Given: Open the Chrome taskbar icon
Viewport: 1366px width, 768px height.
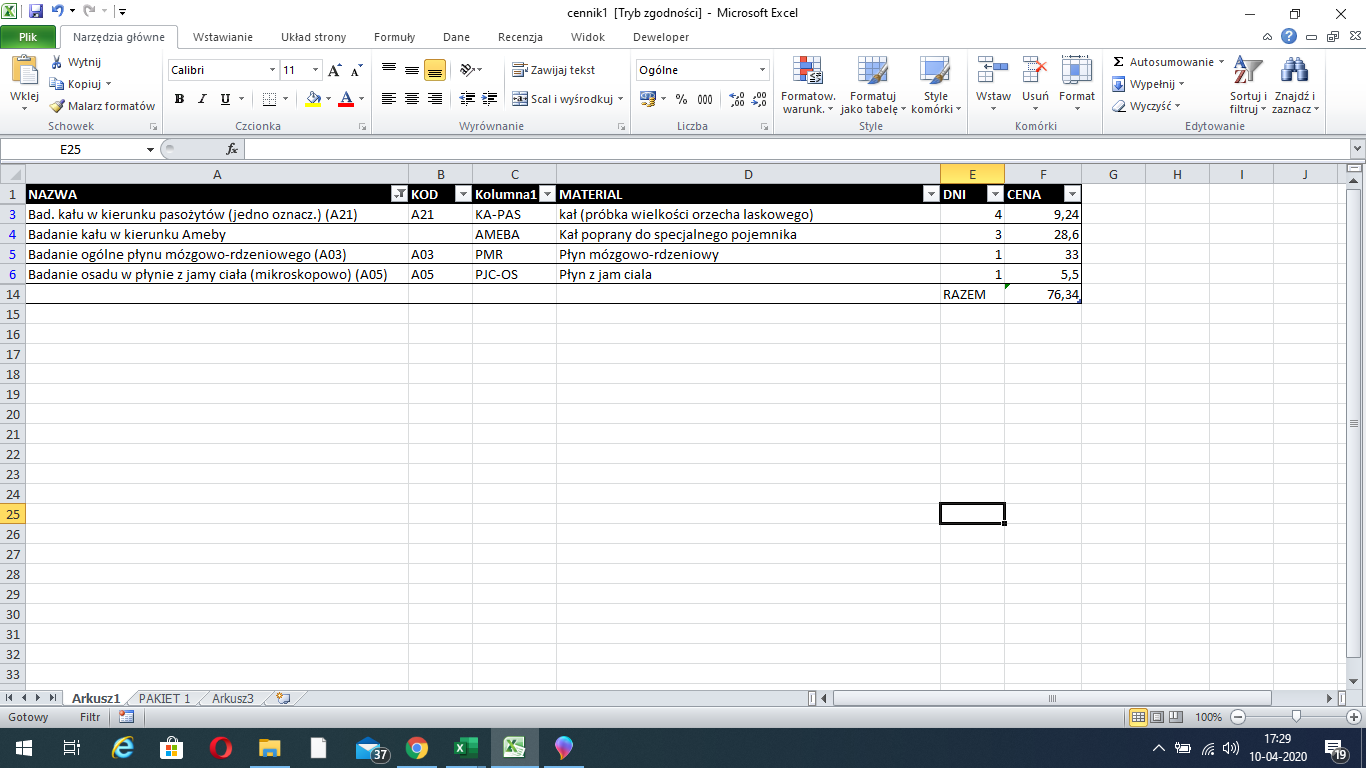Looking at the screenshot, I should [x=417, y=747].
